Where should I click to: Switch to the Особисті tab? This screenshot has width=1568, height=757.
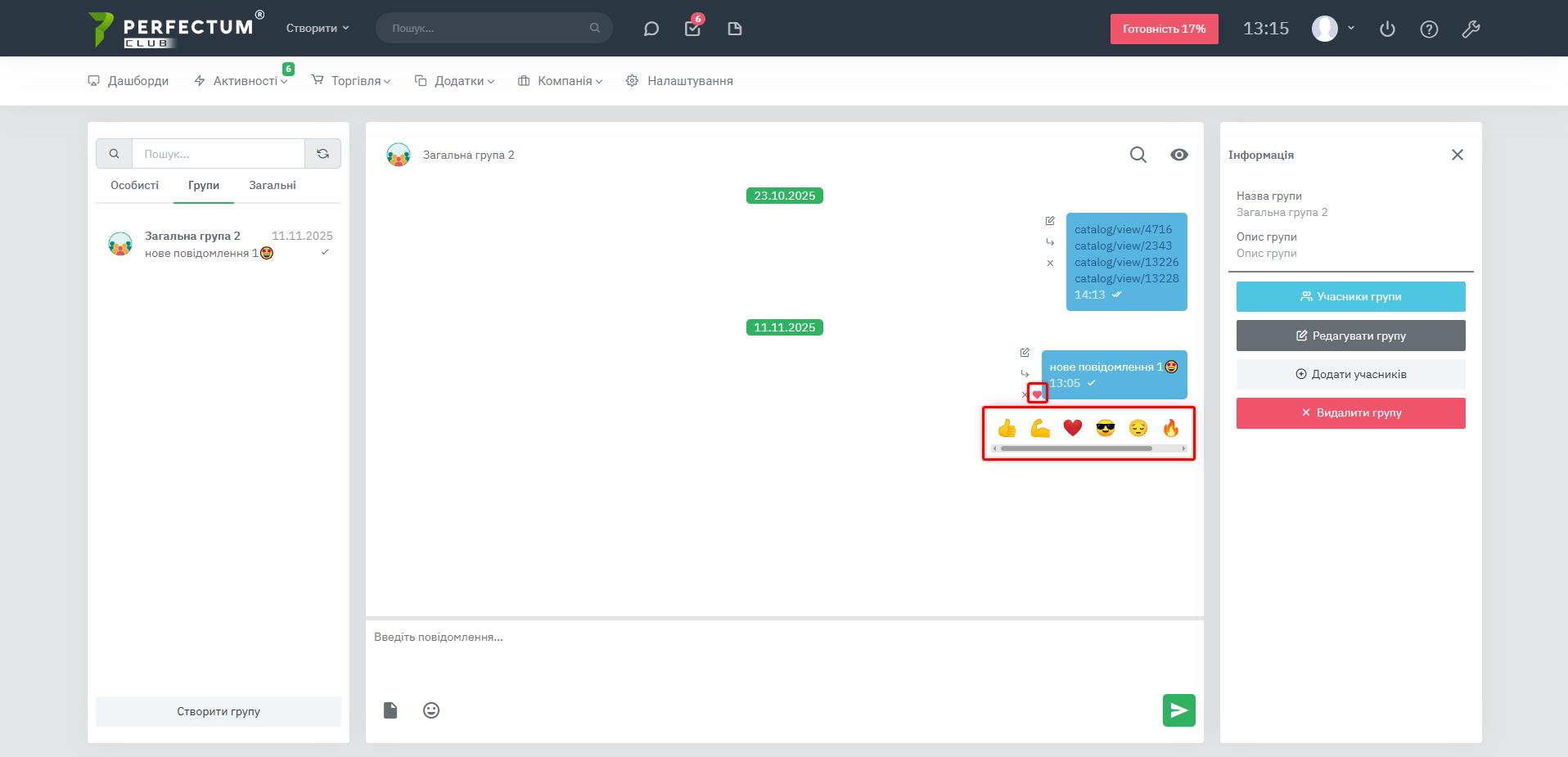pos(135,186)
